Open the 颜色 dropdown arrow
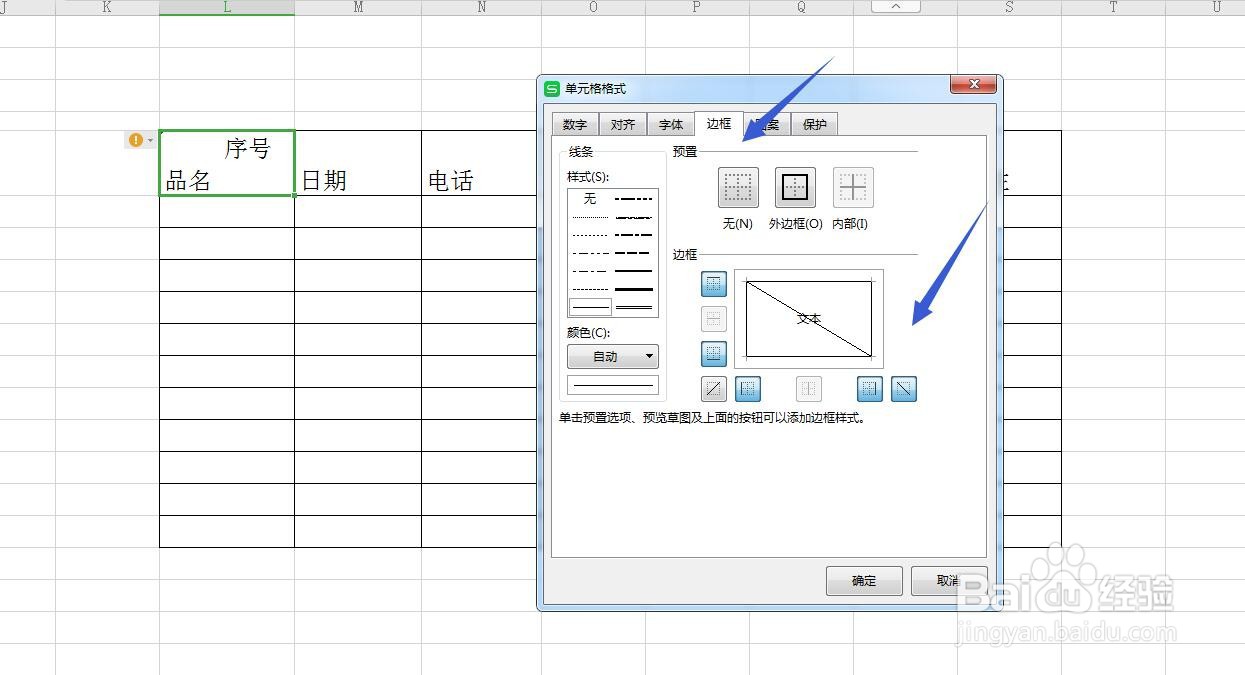The image size is (1245, 675). pos(650,356)
